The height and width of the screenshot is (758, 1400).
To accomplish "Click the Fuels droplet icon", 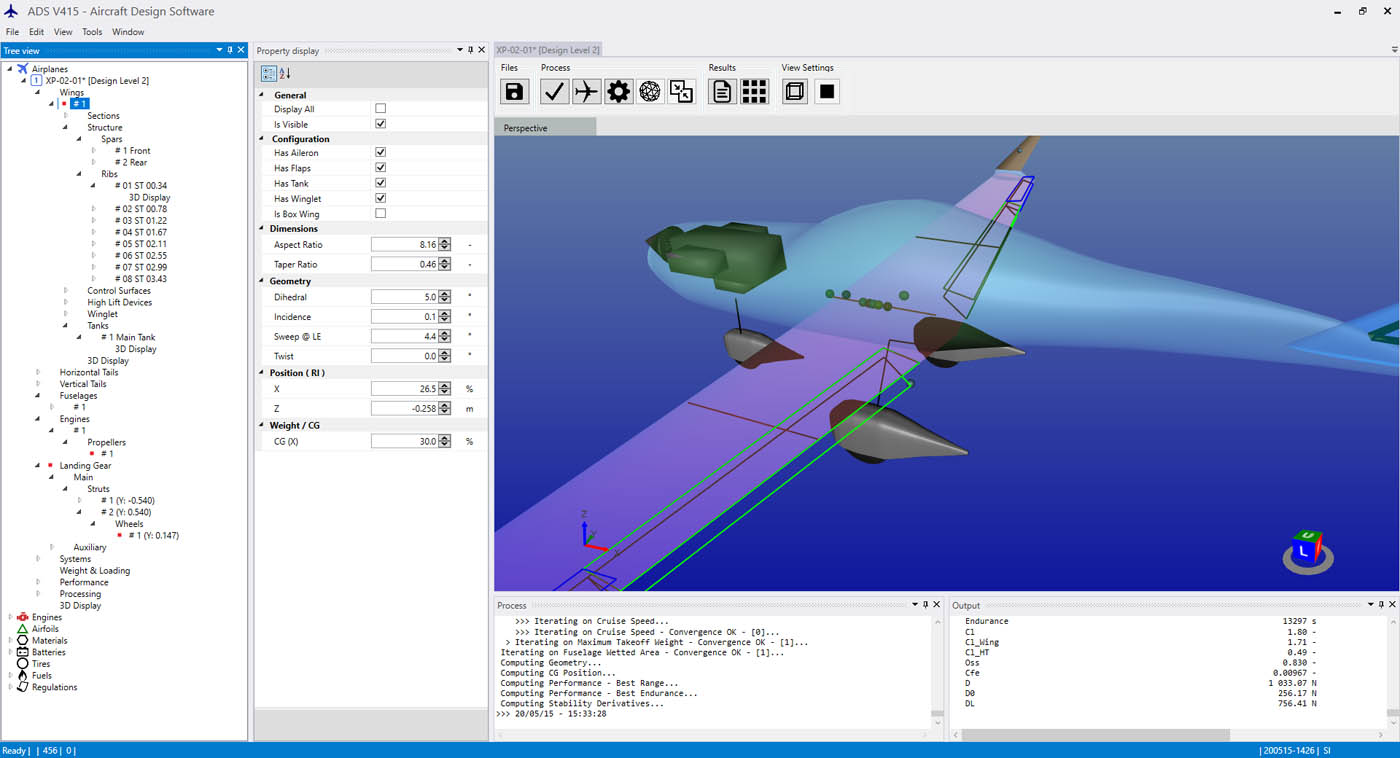I will point(23,675).
